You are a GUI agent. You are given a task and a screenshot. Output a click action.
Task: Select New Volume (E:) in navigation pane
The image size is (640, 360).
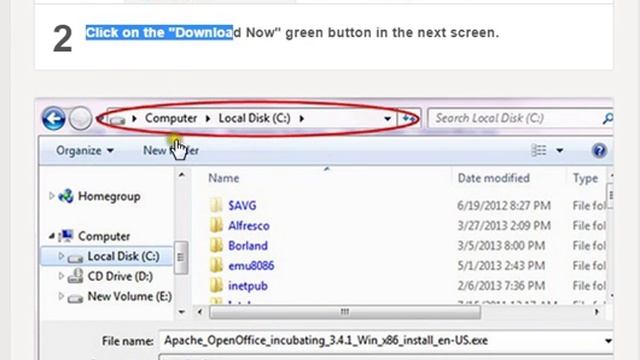pyautogui.click(x=130, y=296)
